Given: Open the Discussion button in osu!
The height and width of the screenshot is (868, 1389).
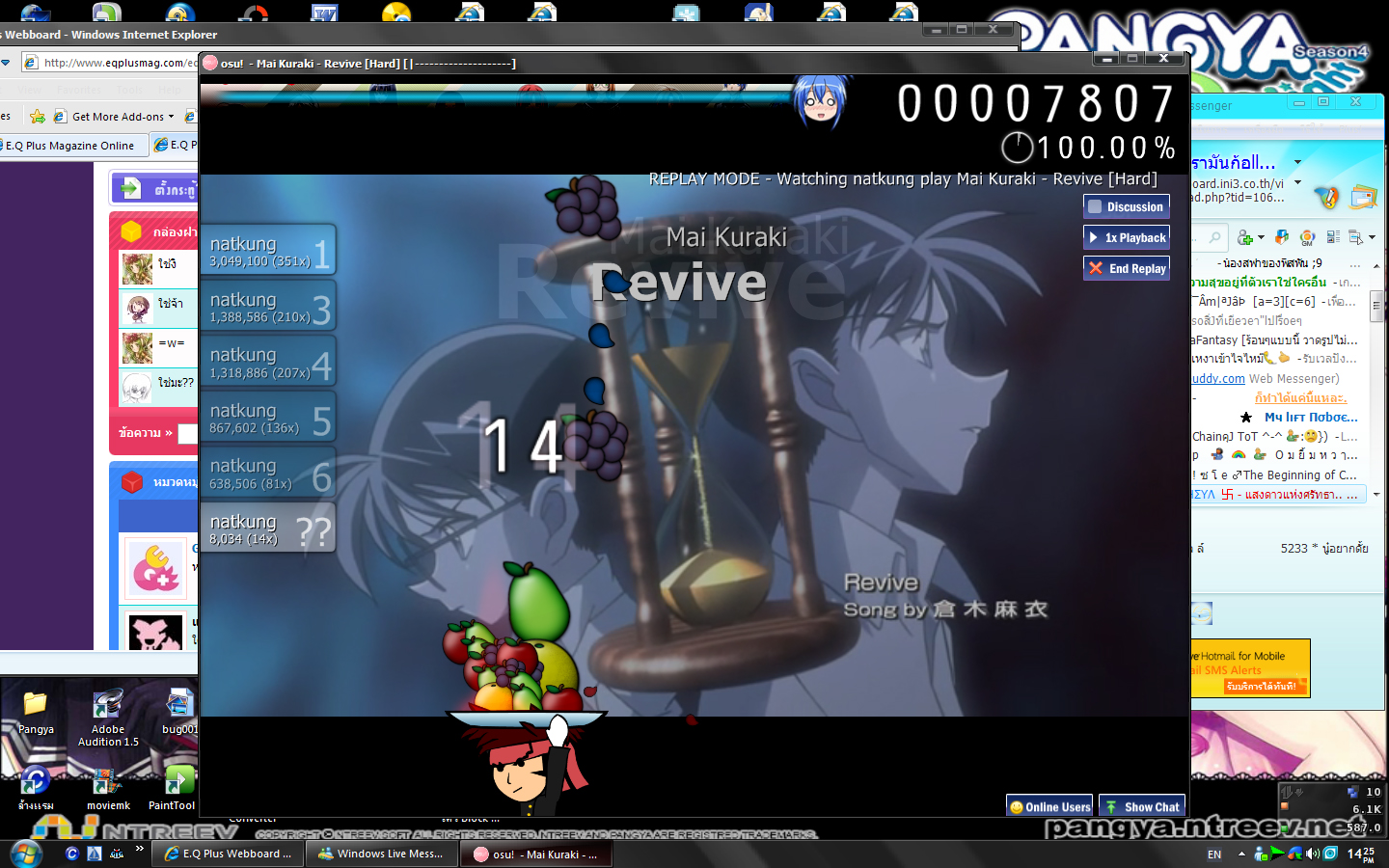Looking at the screenshot, I should [1126, 206].
